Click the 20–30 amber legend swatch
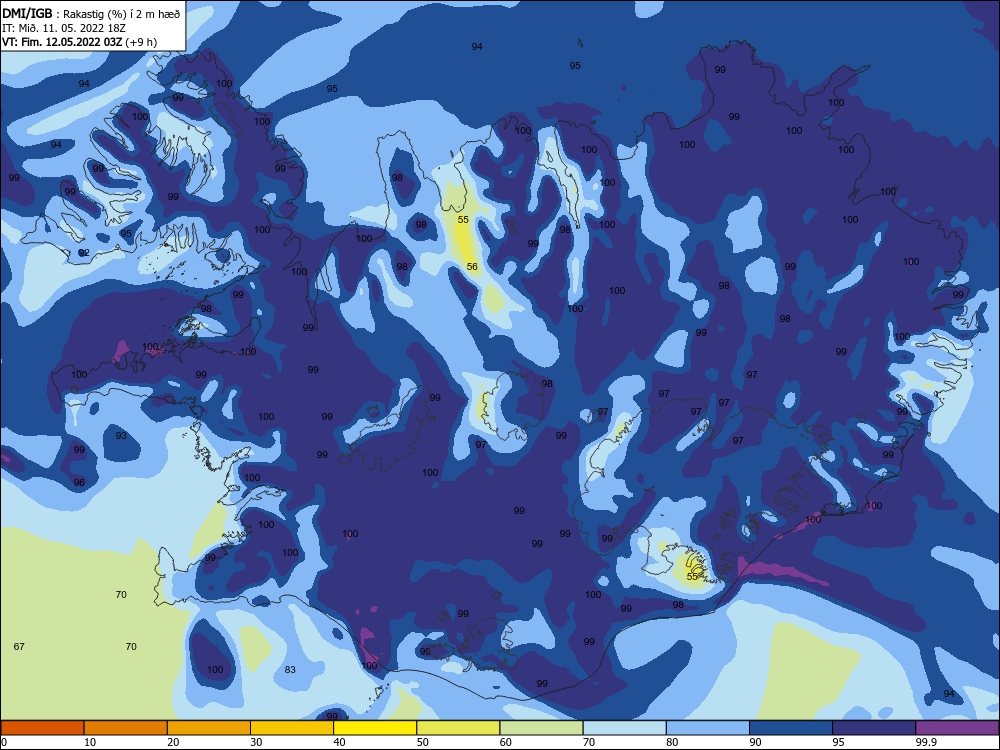The width and height of the screenshot is (1000, 750). 209,728
